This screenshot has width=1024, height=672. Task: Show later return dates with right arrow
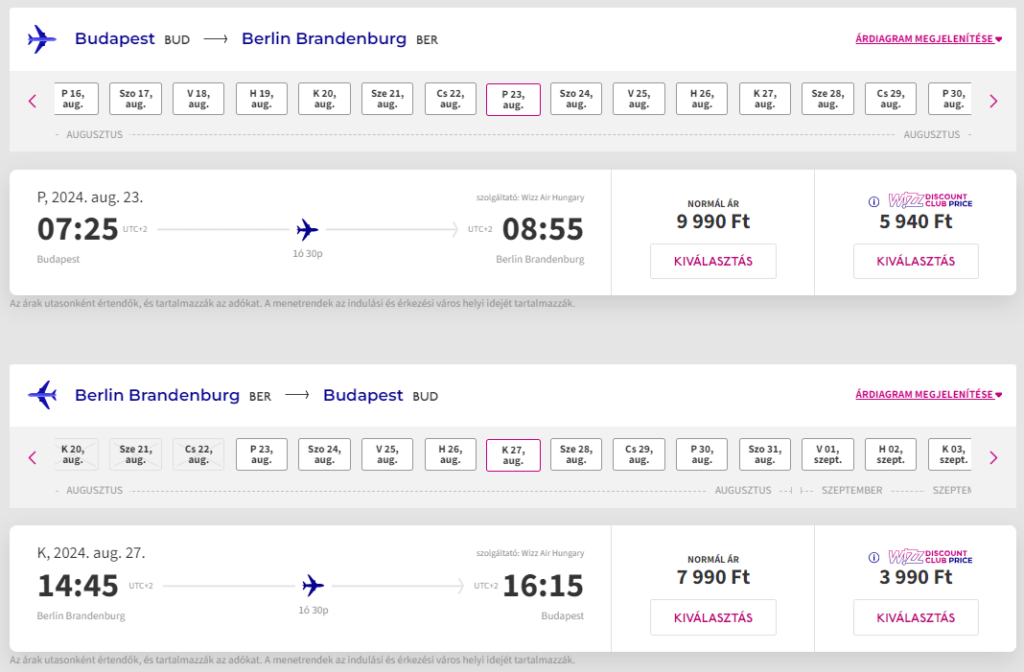[993, 458]
